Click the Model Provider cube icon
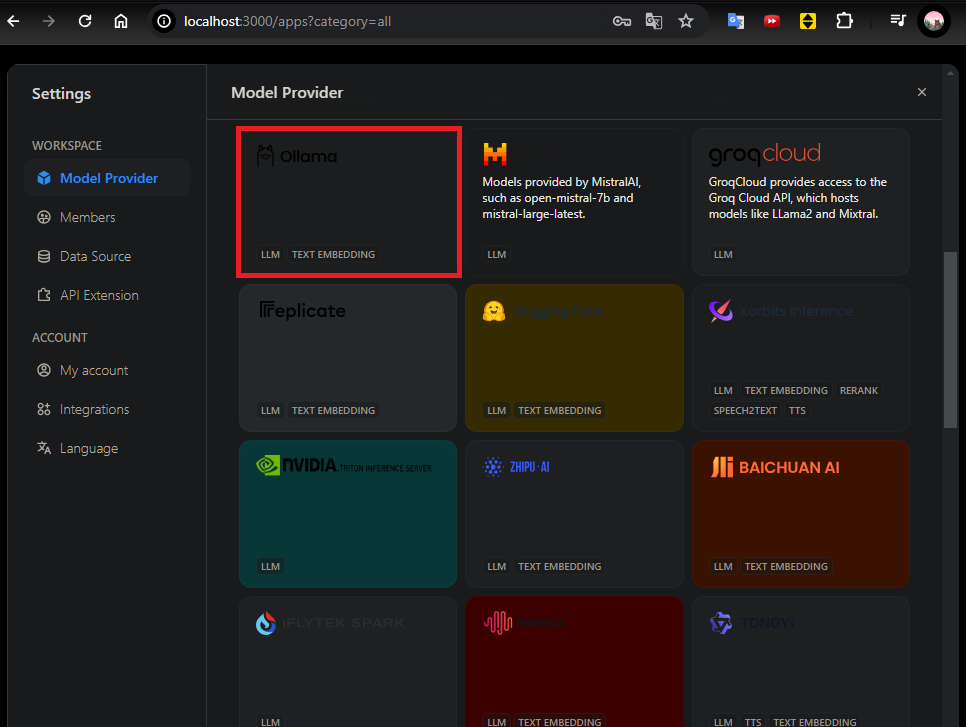This screenshot has width=966, height=727. click(x=44, y=178)
